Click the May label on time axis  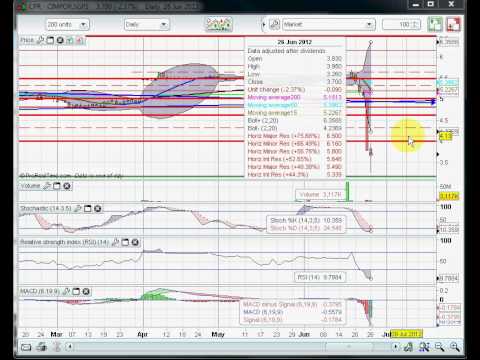(218, 334)
